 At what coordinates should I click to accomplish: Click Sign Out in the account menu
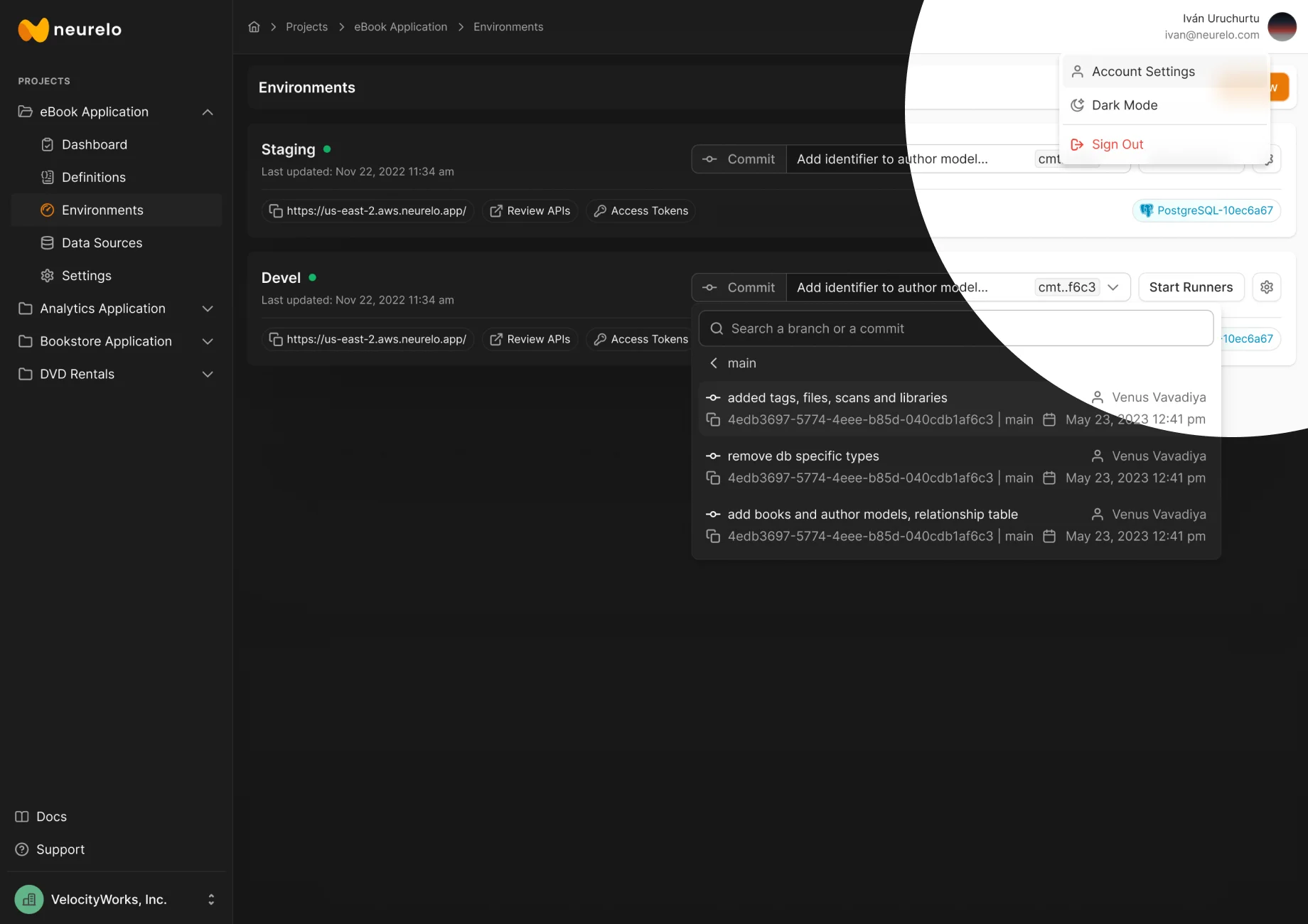point(1117,144)
